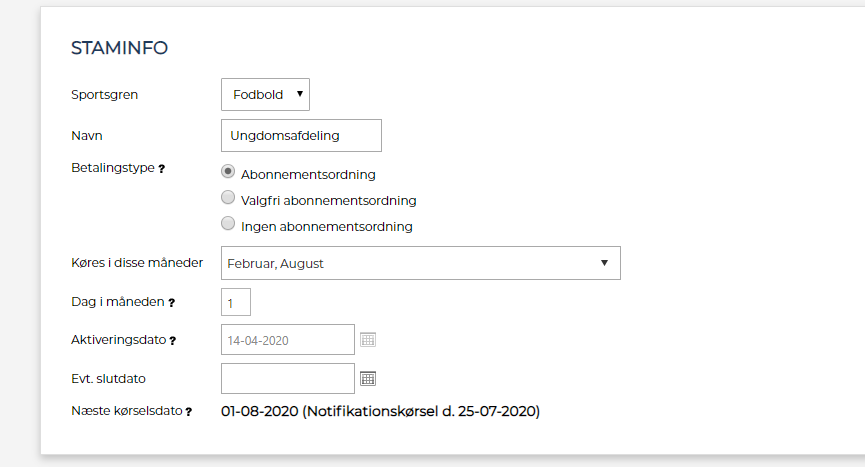The image size is (865, 467).
Task: Expand the months dropdown showing Februar, August
Action: click(420, 263)
